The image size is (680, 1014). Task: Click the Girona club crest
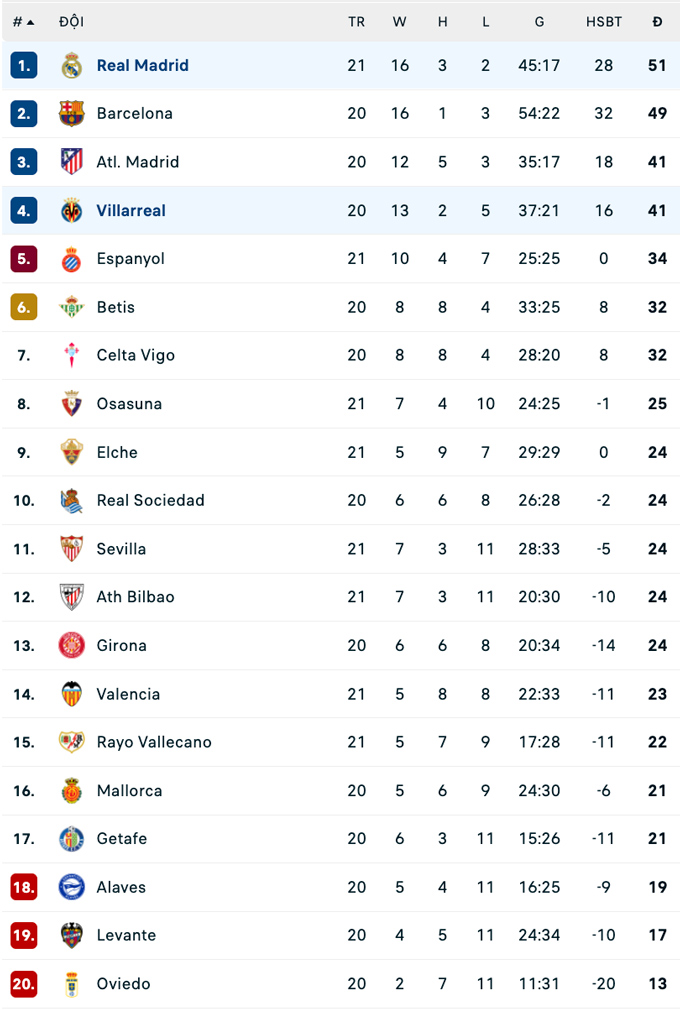pyautogui.click(x=71, y=645)
